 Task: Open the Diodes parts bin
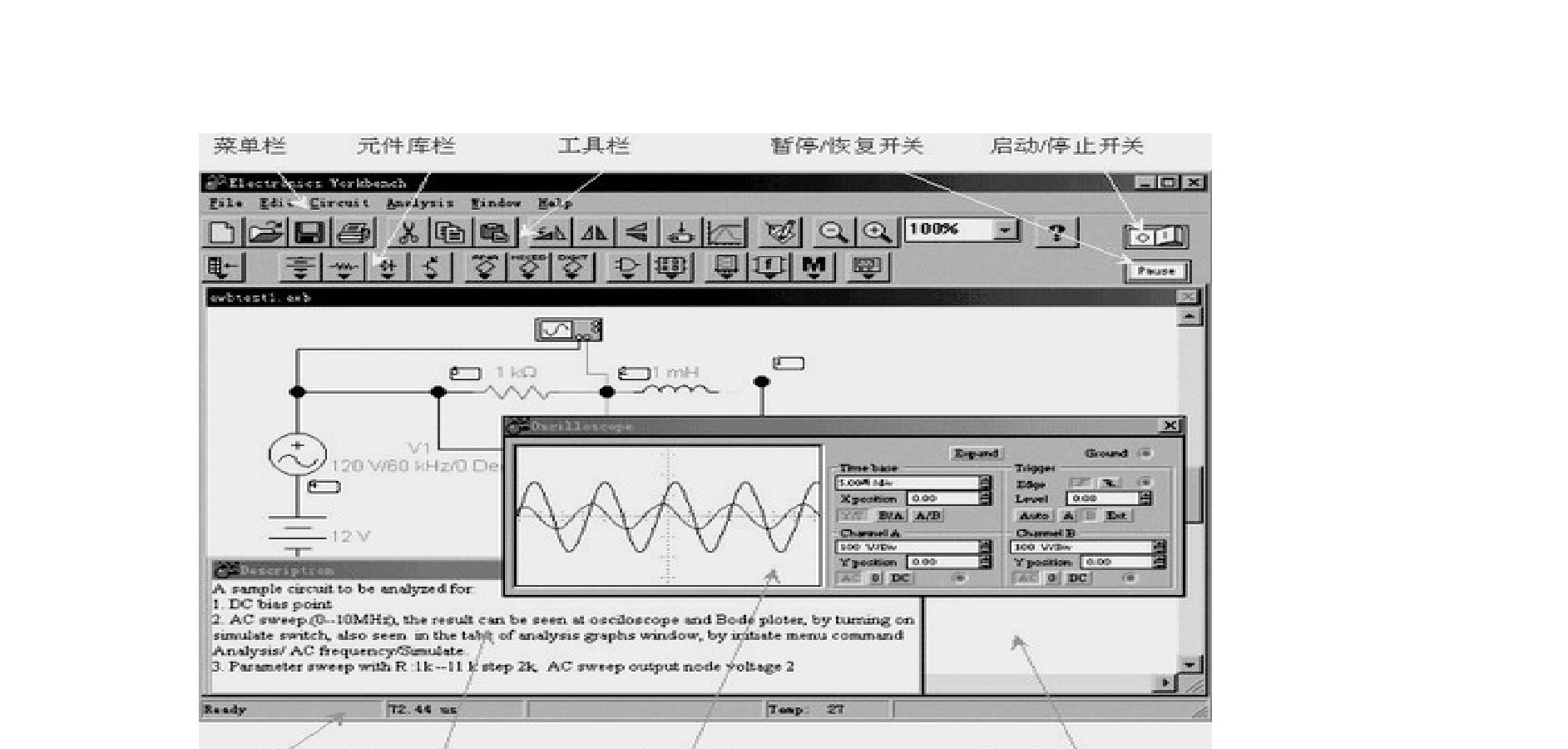388,268
